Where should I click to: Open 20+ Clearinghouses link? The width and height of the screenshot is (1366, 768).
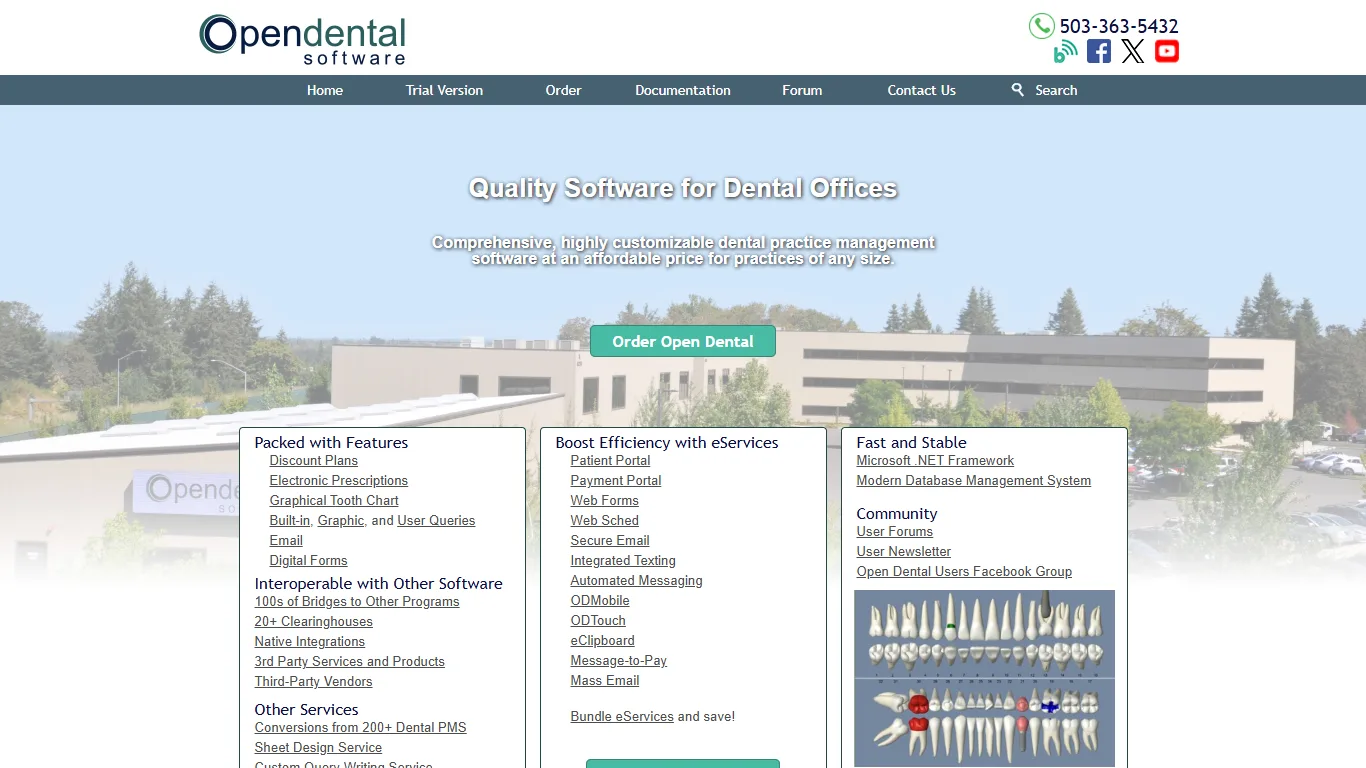(314, 622)
